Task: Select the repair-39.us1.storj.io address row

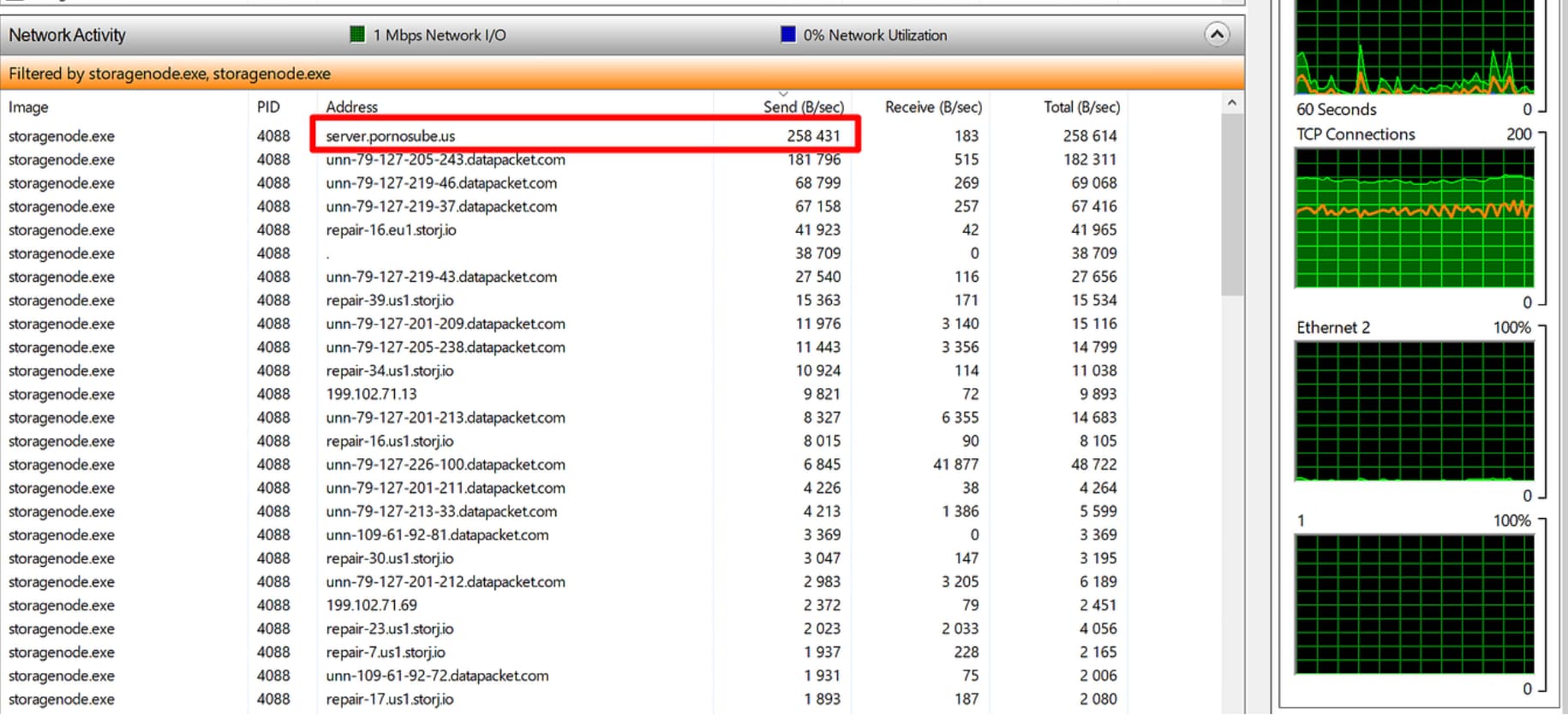Action: click(566, 300)
